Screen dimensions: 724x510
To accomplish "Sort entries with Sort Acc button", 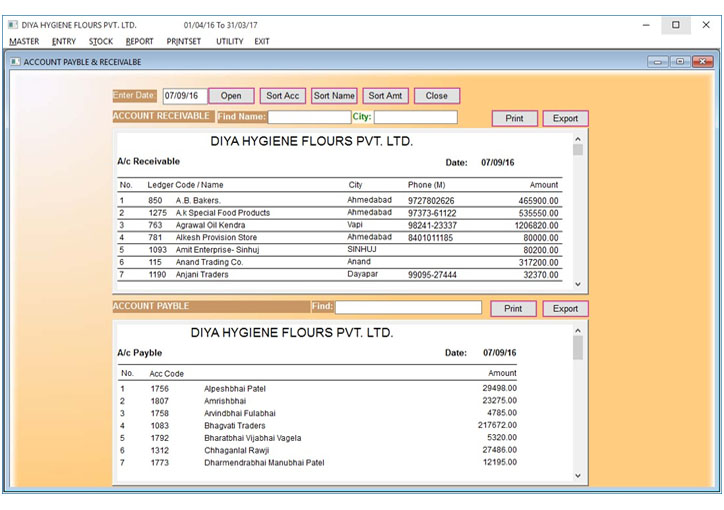I will tap(283, 96).
